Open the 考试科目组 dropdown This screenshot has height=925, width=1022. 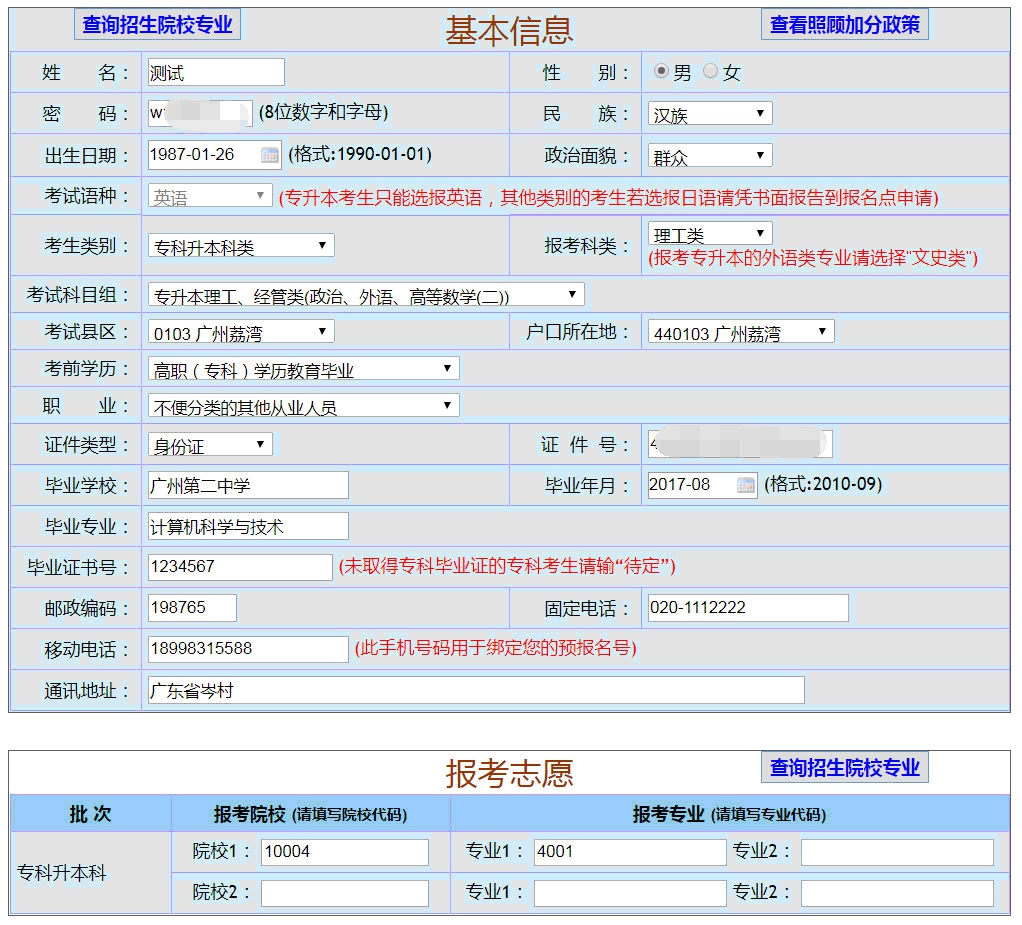(x=366, y=295)
